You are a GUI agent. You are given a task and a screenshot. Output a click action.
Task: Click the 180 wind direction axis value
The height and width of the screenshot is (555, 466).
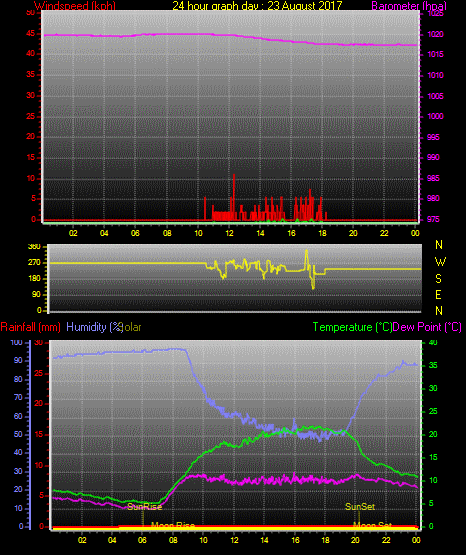(x=34, y=279)
